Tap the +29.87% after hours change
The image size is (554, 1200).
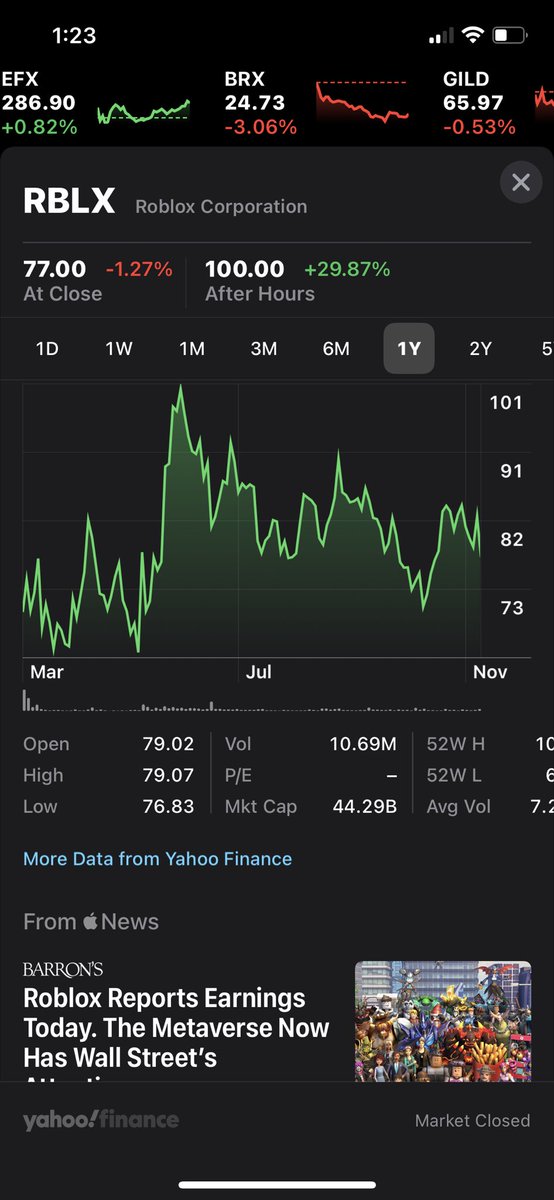tap(347, 269)
